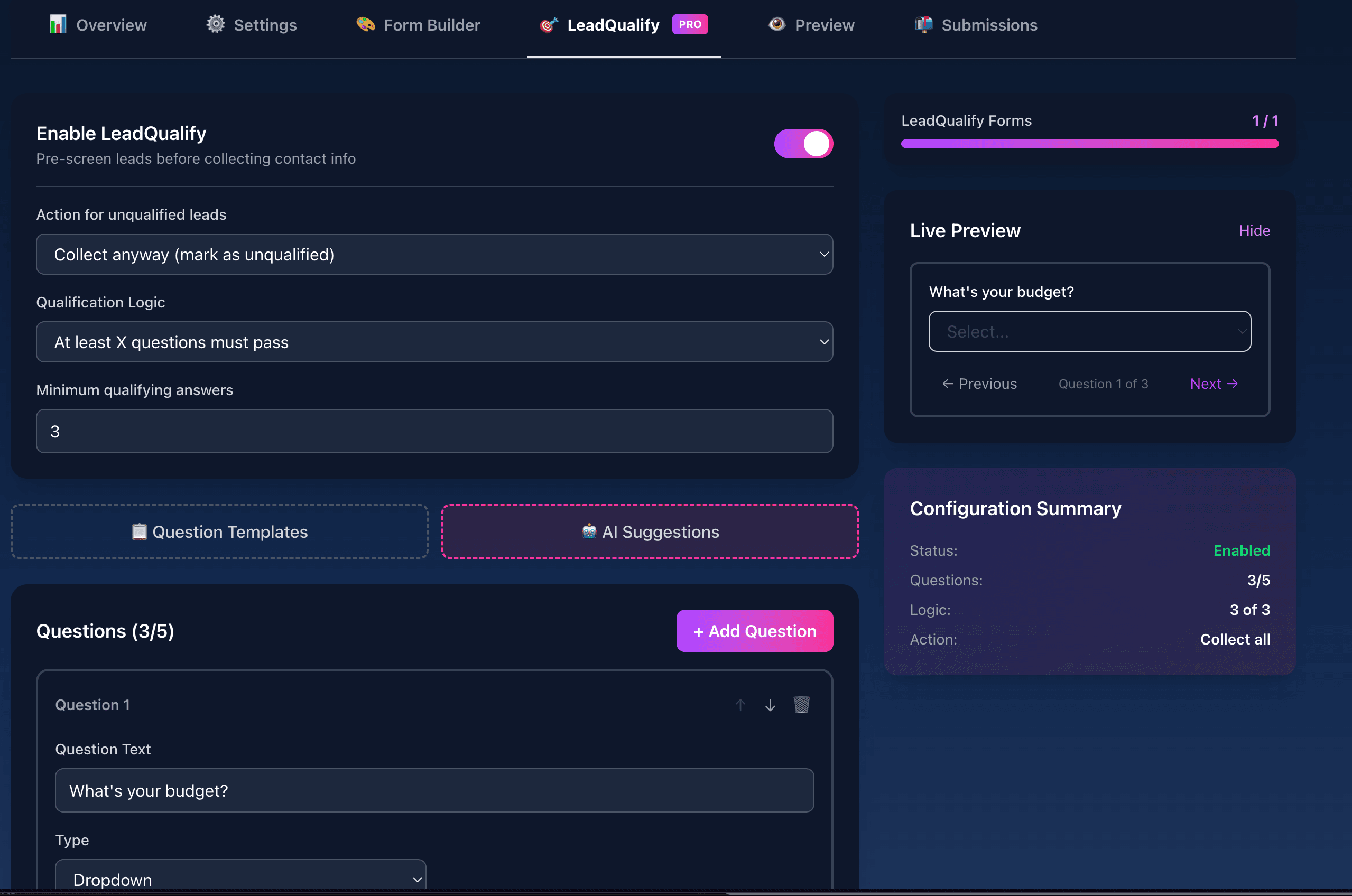Screen dimensions: 1352x896
Task: Delete Question 1 using the trash icon
Action: click(x=801, y=705)
